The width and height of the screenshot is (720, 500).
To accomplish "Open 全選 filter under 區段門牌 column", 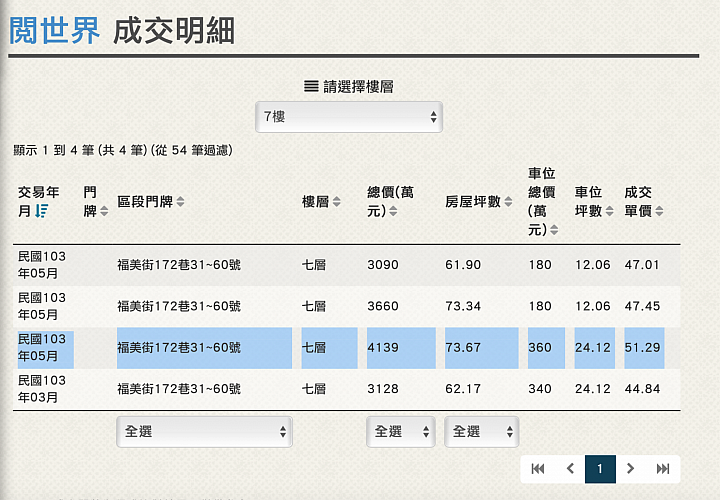I will [x=204, y=432].
